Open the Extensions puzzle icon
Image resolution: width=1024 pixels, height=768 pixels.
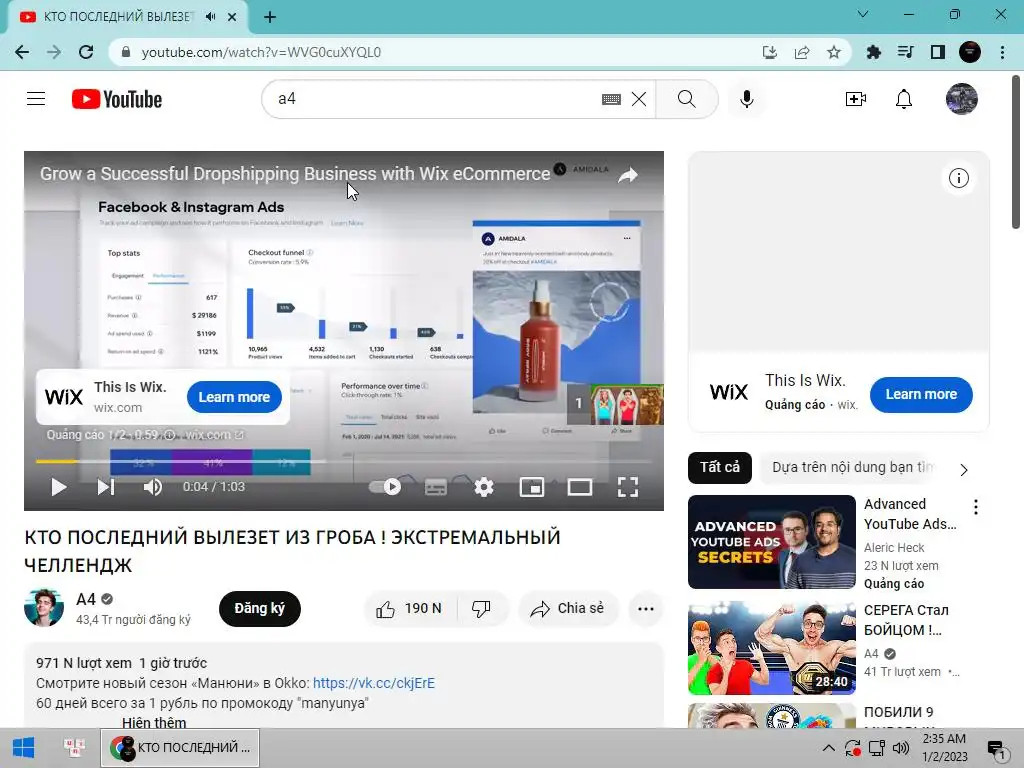[x=873, y=52]
